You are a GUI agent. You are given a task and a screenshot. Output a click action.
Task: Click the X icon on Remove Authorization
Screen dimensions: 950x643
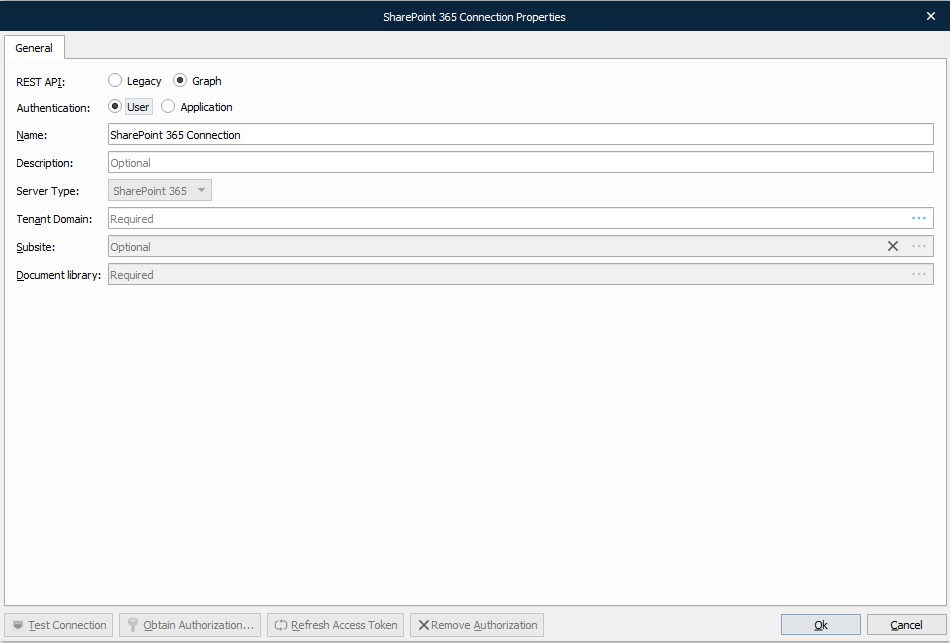[424, 625]
